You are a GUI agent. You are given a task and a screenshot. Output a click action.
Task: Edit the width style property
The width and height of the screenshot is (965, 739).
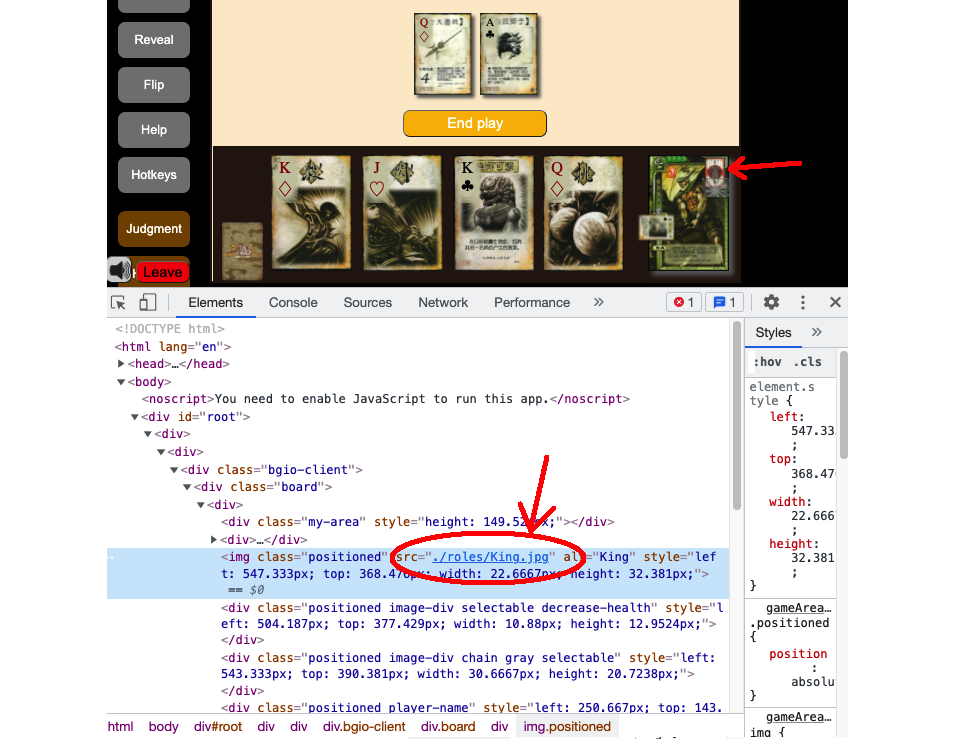point(790,502)
